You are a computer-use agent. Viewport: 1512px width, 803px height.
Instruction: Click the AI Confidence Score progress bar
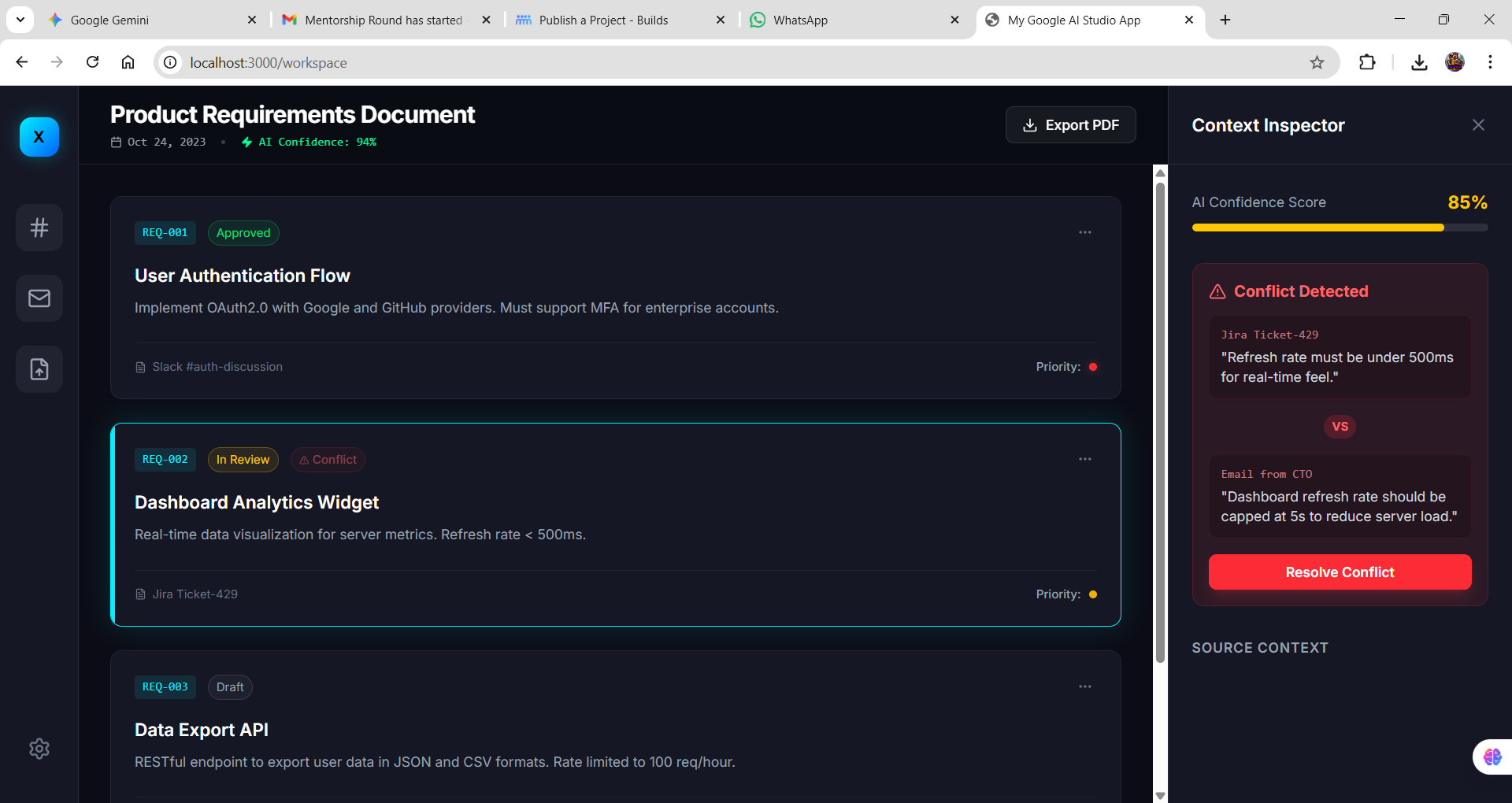pos(1339,228)
